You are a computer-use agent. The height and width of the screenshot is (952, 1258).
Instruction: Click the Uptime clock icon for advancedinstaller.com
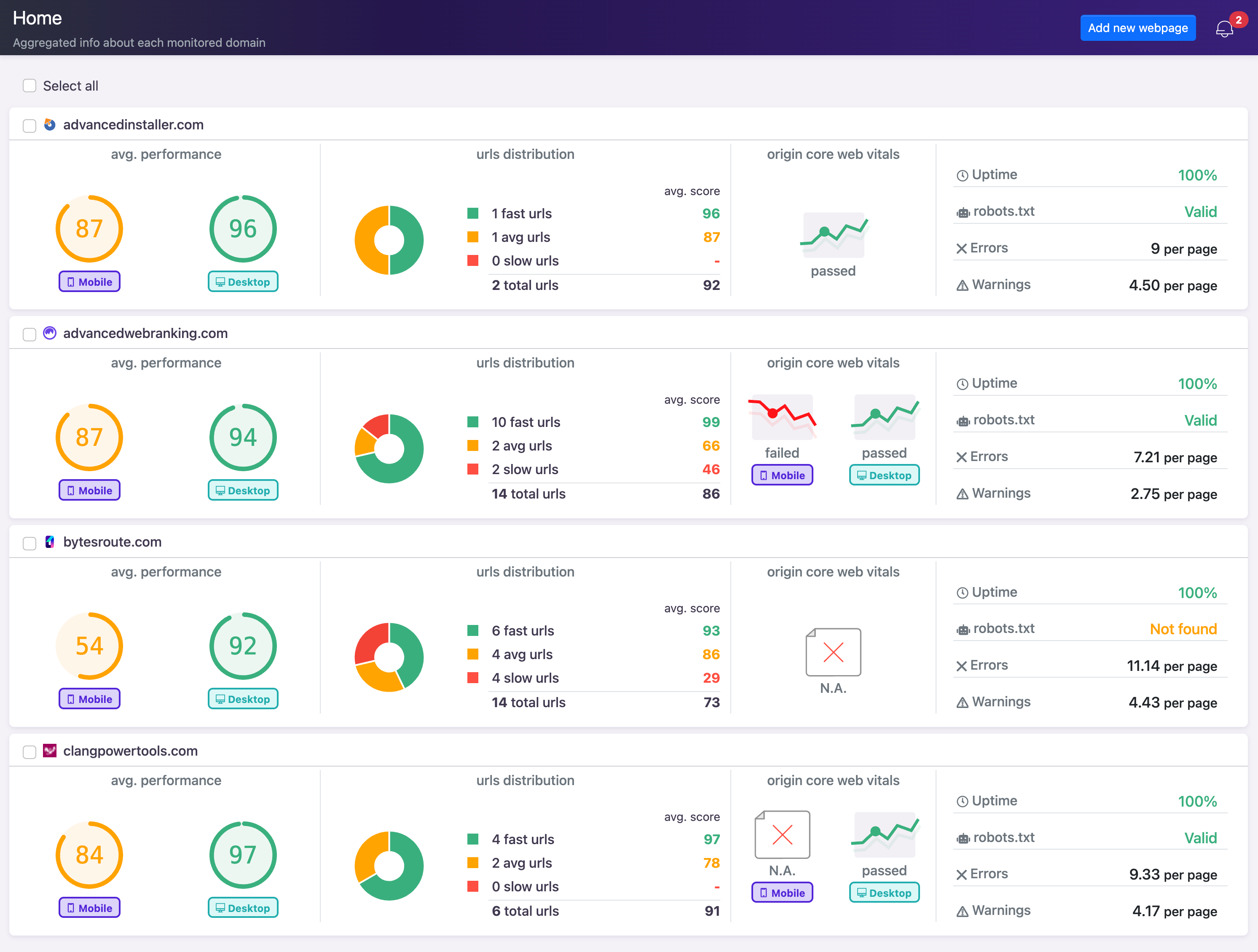coord(962,174)
